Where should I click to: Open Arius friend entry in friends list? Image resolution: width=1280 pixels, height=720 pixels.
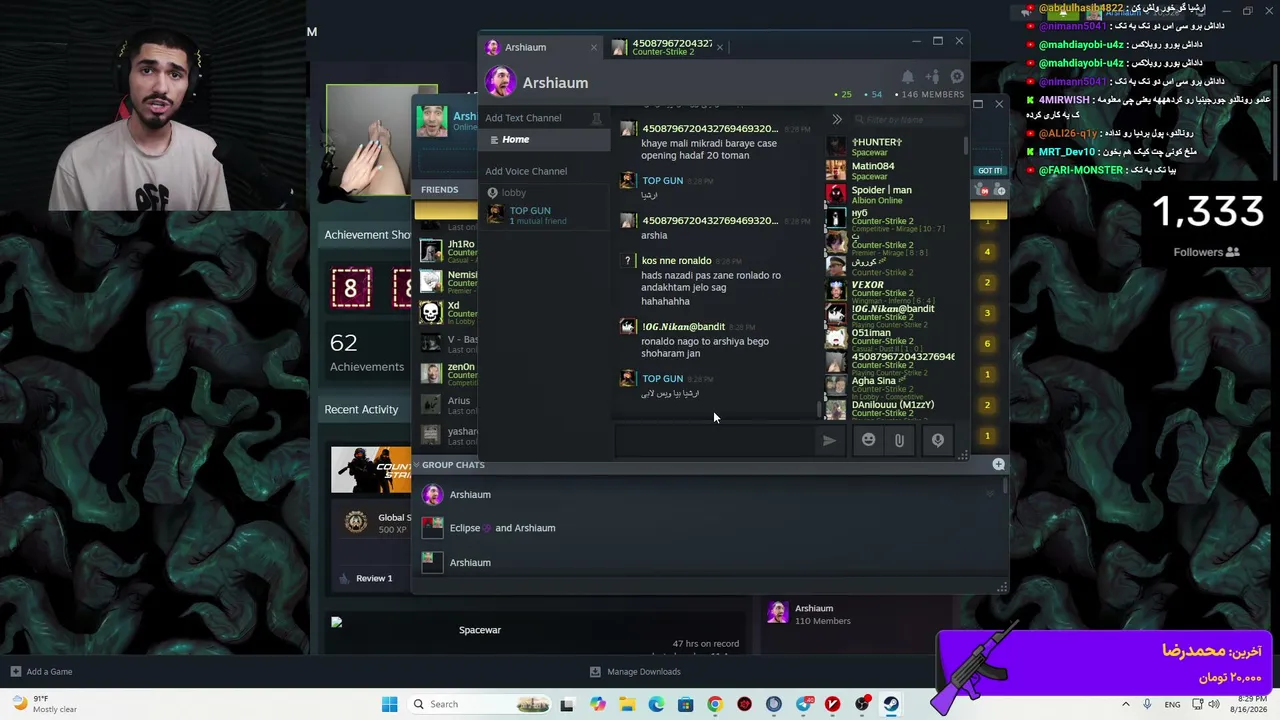pos(448,405)
